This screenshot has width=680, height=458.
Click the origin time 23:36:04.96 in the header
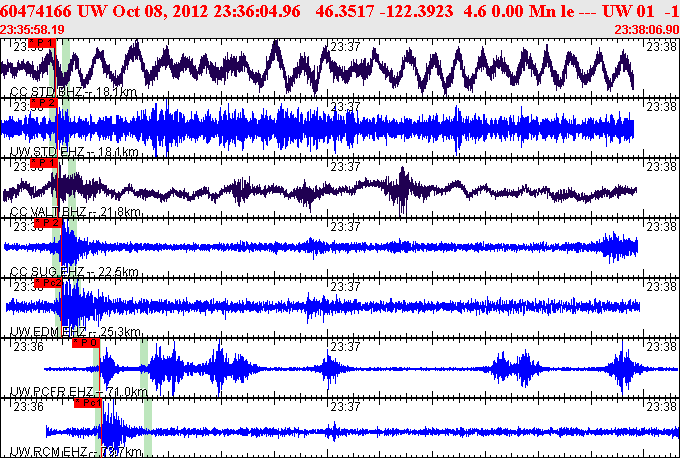click(x=257, y=11)
